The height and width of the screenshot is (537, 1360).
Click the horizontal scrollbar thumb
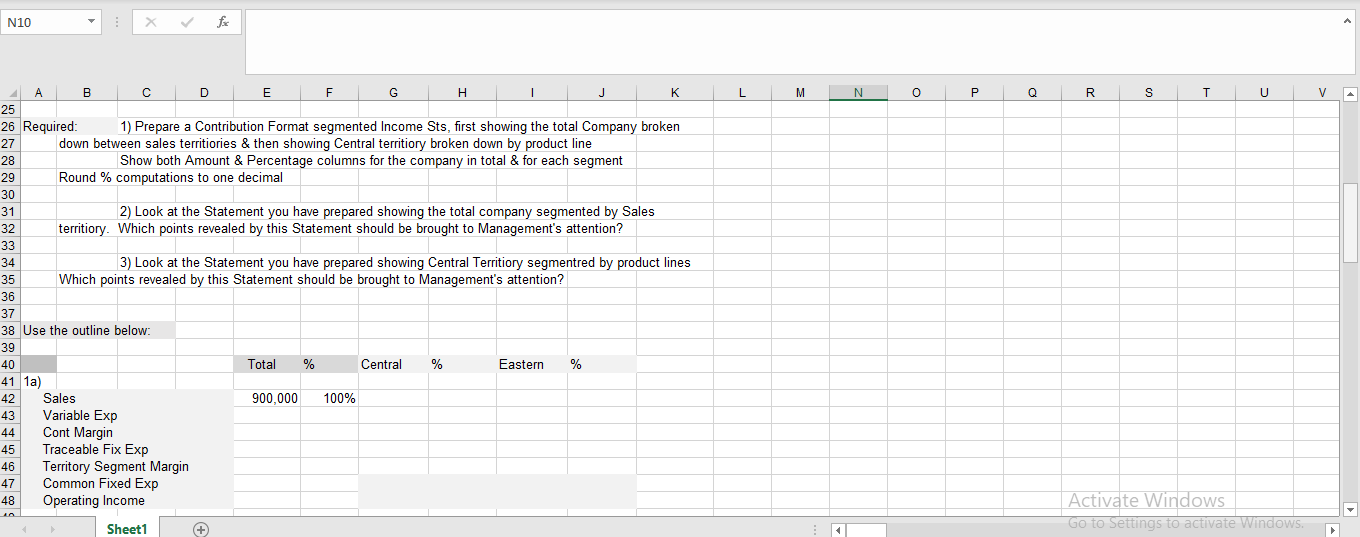[866, 529]
